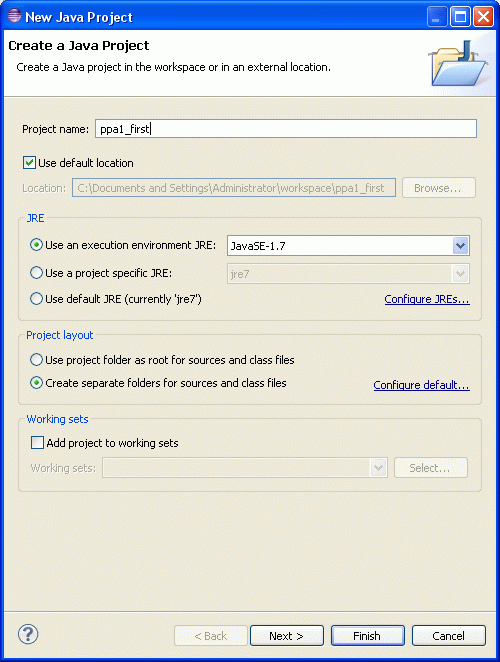Click the help question mark icon

[28, 635]
